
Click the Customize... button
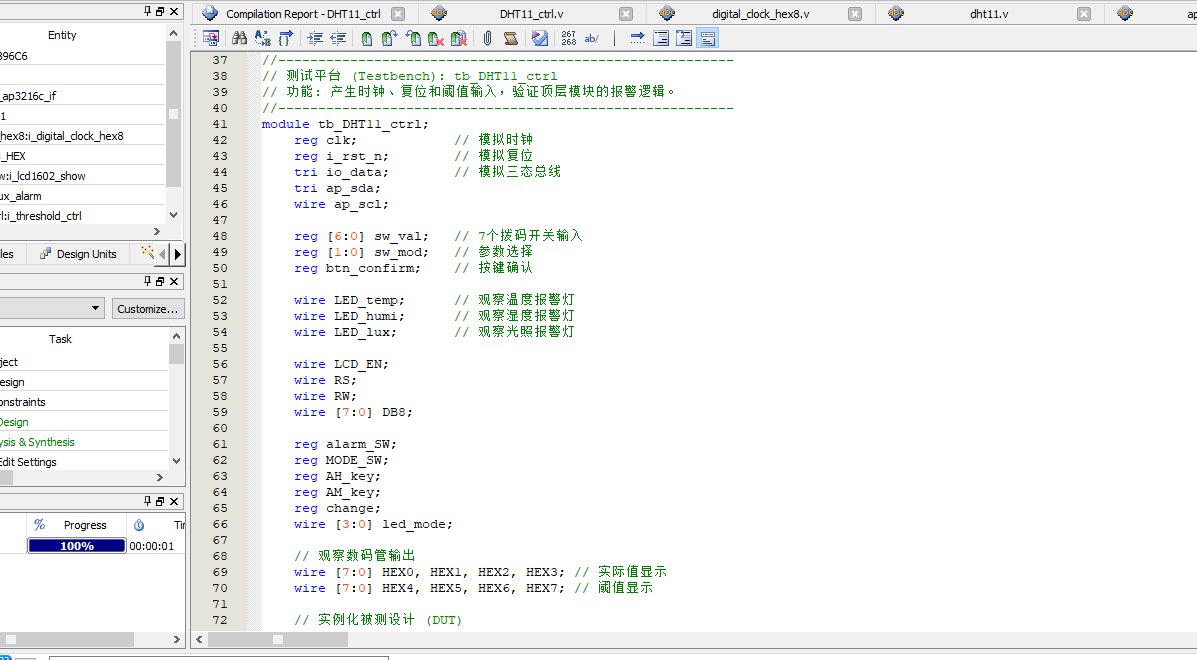147,308
